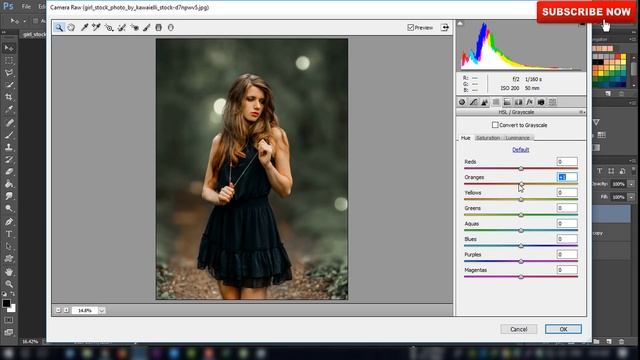640x360 pixels.
Task: Select Photoshop's Hand tool
Action: point(9,271)
